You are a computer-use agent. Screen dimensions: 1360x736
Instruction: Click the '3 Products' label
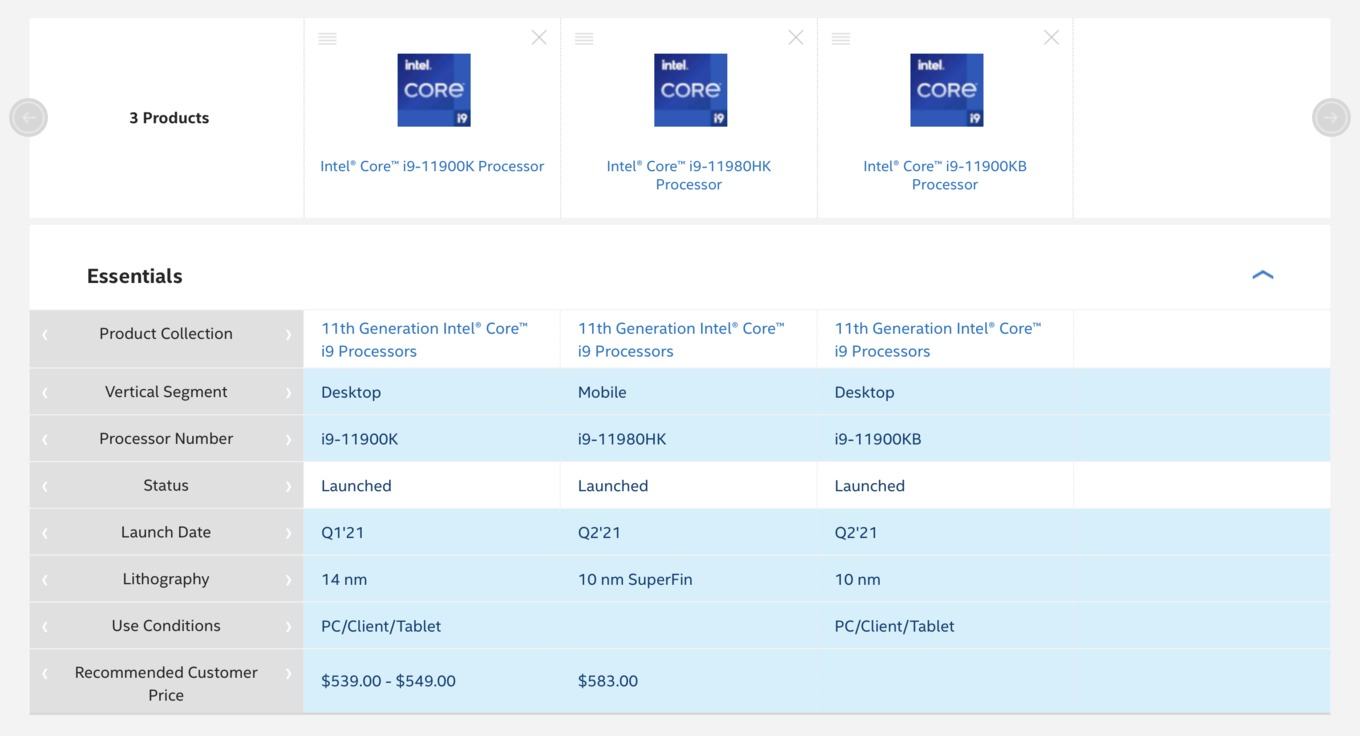pos(169,118)
